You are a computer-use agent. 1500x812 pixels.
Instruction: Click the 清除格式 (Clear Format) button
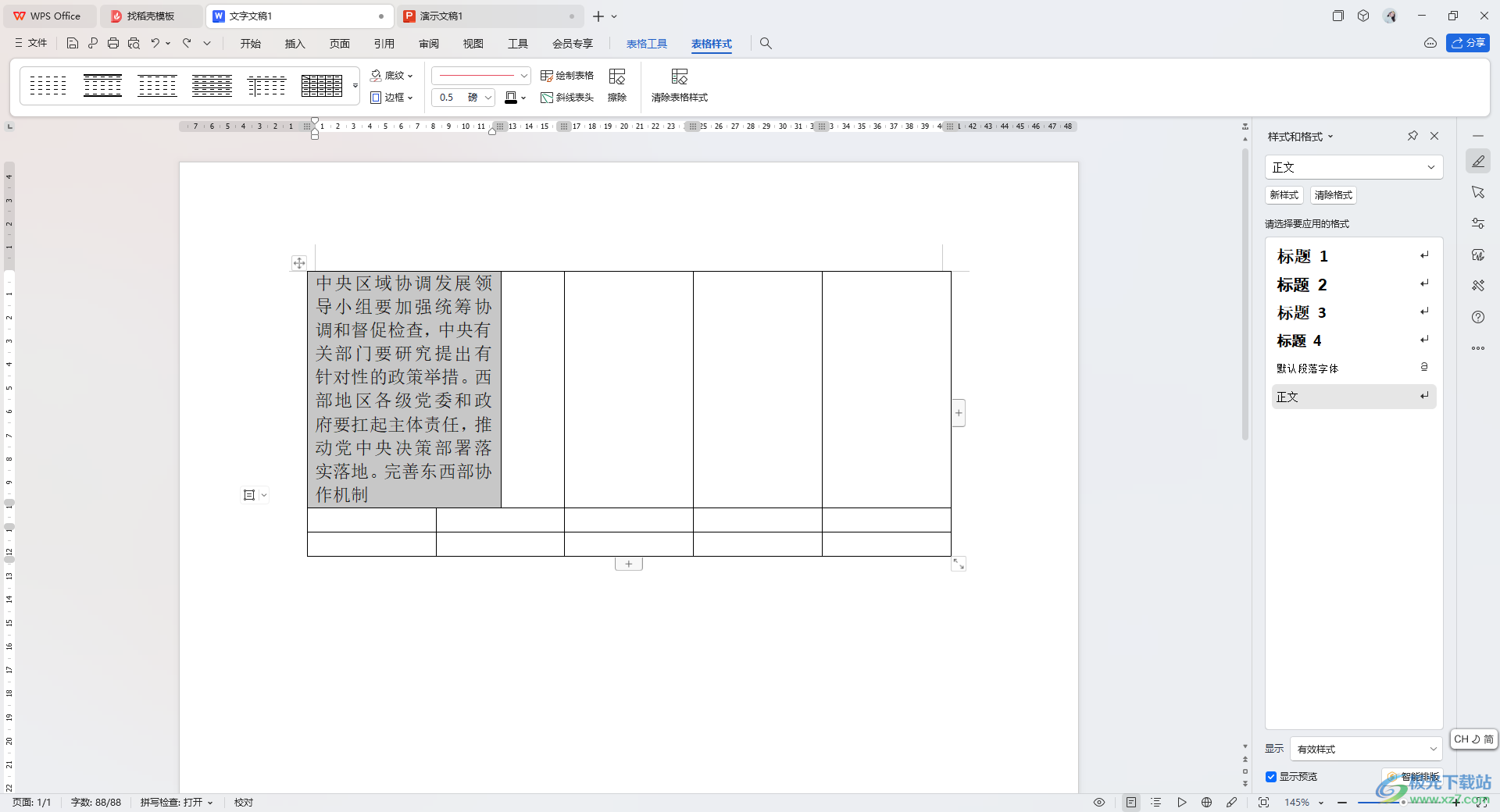tap(1334, 195)
